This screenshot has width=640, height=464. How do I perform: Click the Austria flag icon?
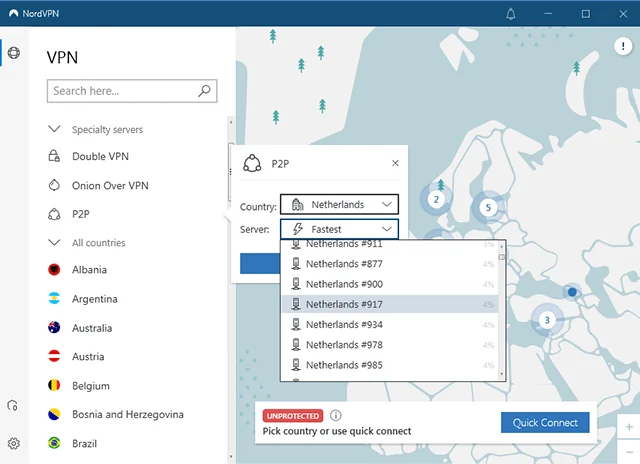[54, 356]
